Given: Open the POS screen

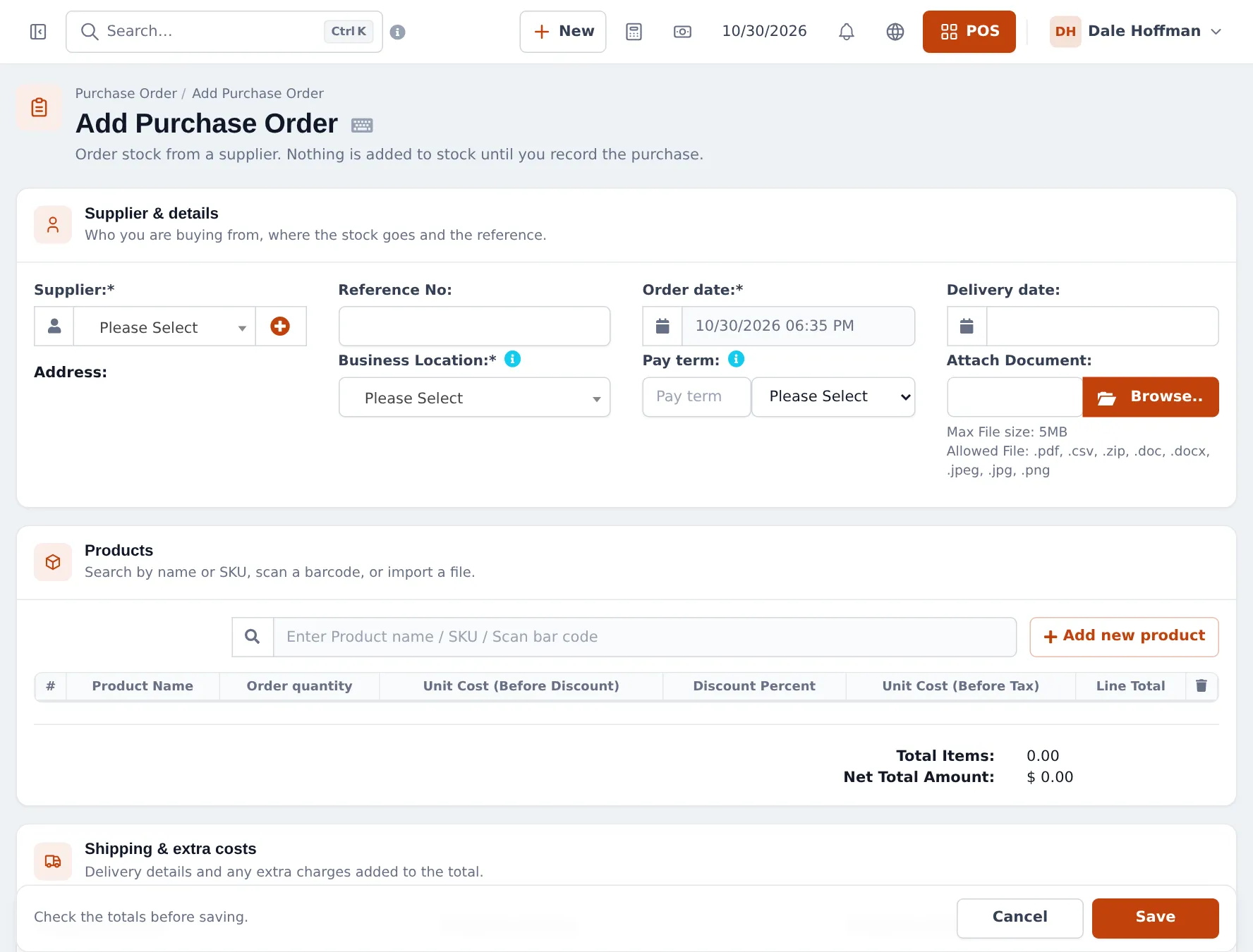Looking at the screenshot, I should 969,32.
